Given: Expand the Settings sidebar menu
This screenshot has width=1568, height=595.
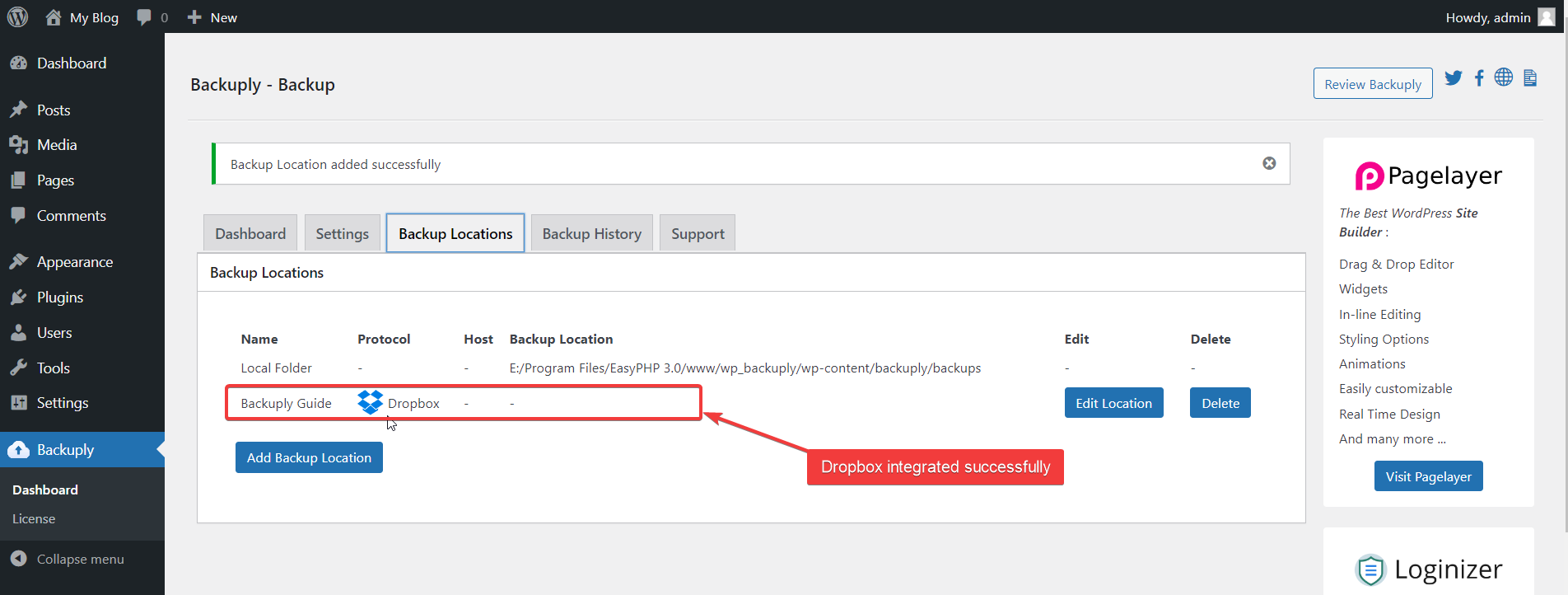Looking at the screenshot, I should coord(63,403).
